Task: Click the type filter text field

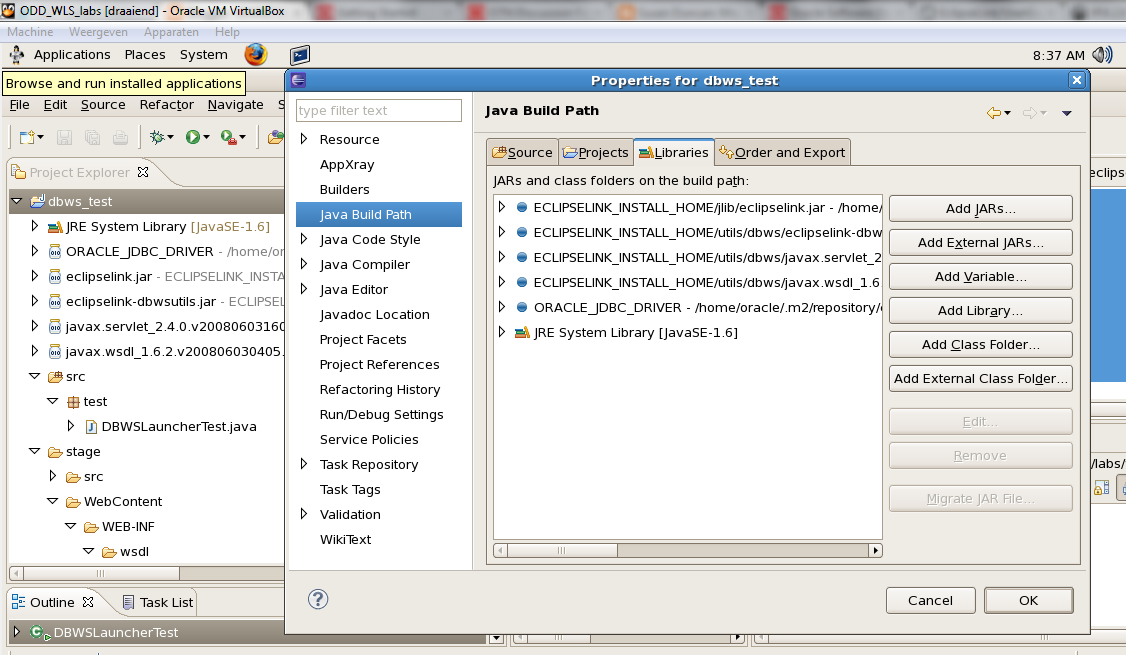Action: [x=378, y=111]
